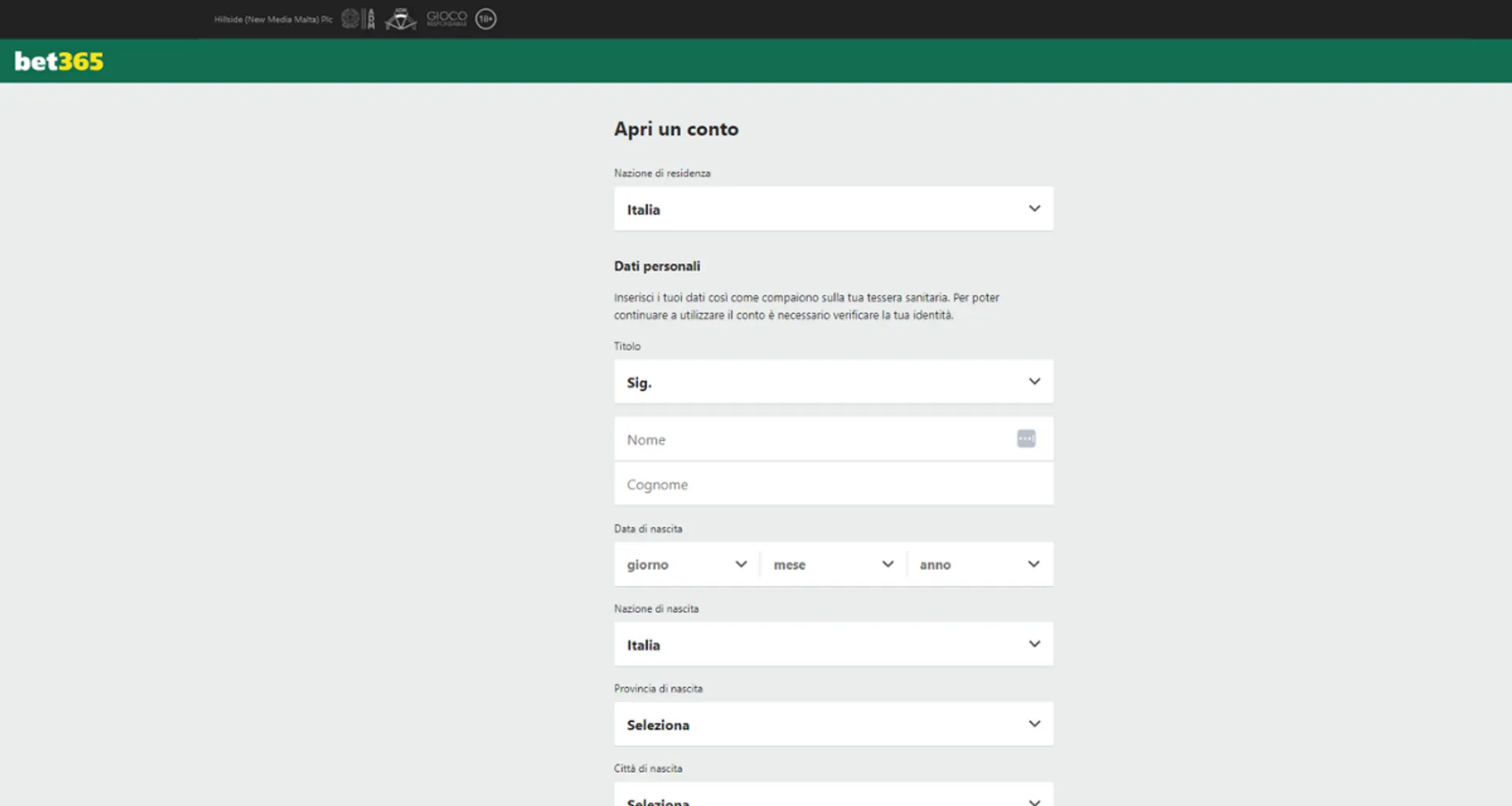Open the anno birth year dropdown
Screen dimensions: 1512x806
[x=980, y=564]
